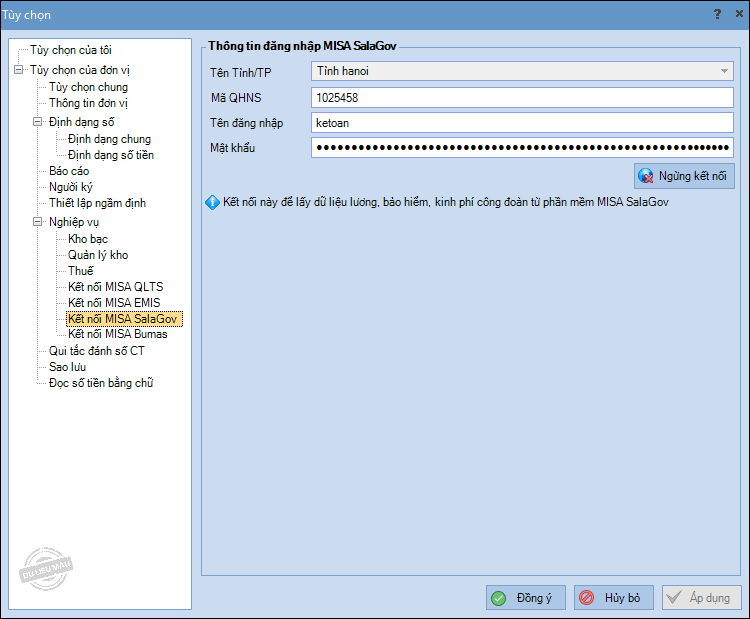The width and height of the screenshot is (750, 619).
Task: Select Tùy chọn của tôi in tree
Action: coord(71,50)
